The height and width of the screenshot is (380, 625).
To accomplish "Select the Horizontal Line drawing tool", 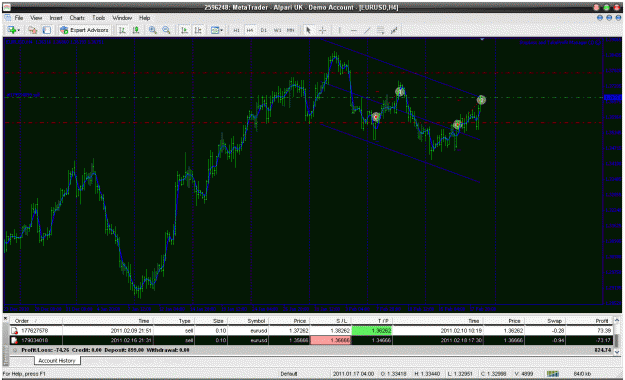I will tap(354, 30).
